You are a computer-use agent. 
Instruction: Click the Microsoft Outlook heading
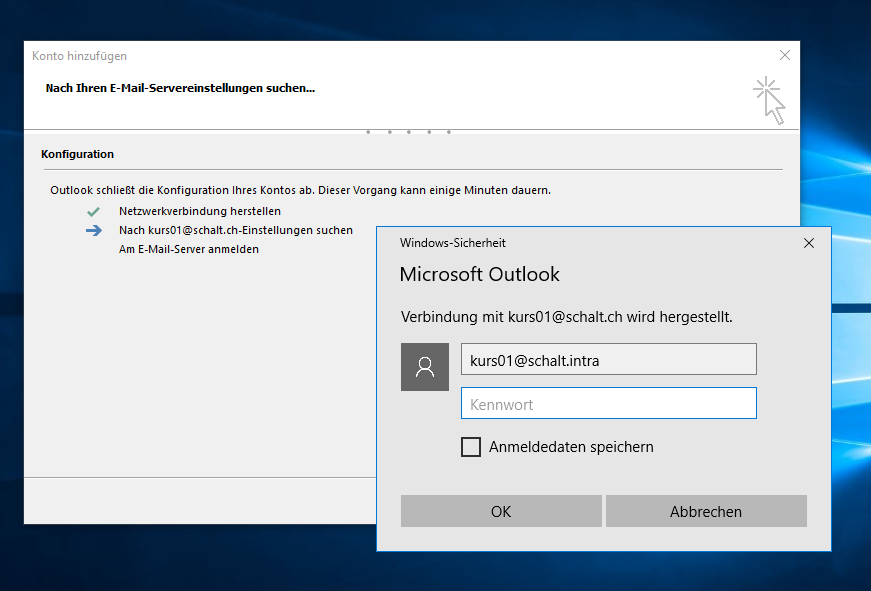click(480, 275)
